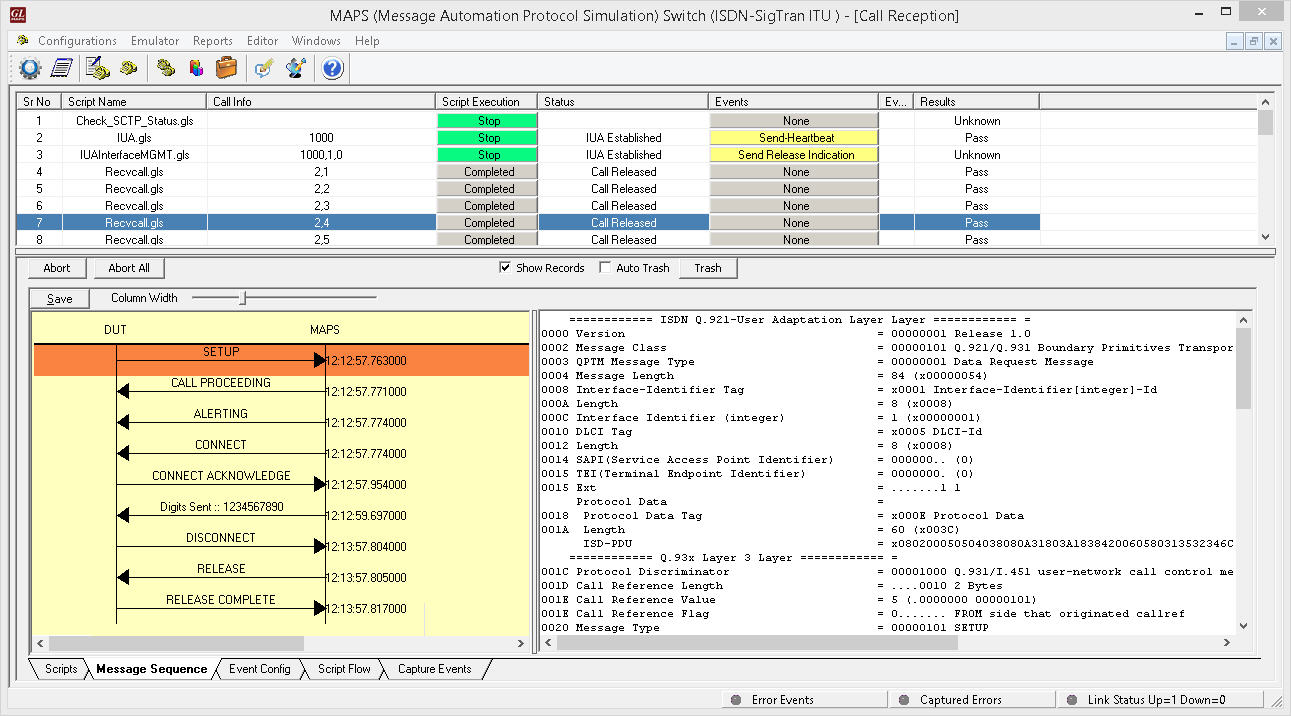Open the Capture Events tab
The image size is (1291, 716).
pyautogui.click(x=434, y=669)
